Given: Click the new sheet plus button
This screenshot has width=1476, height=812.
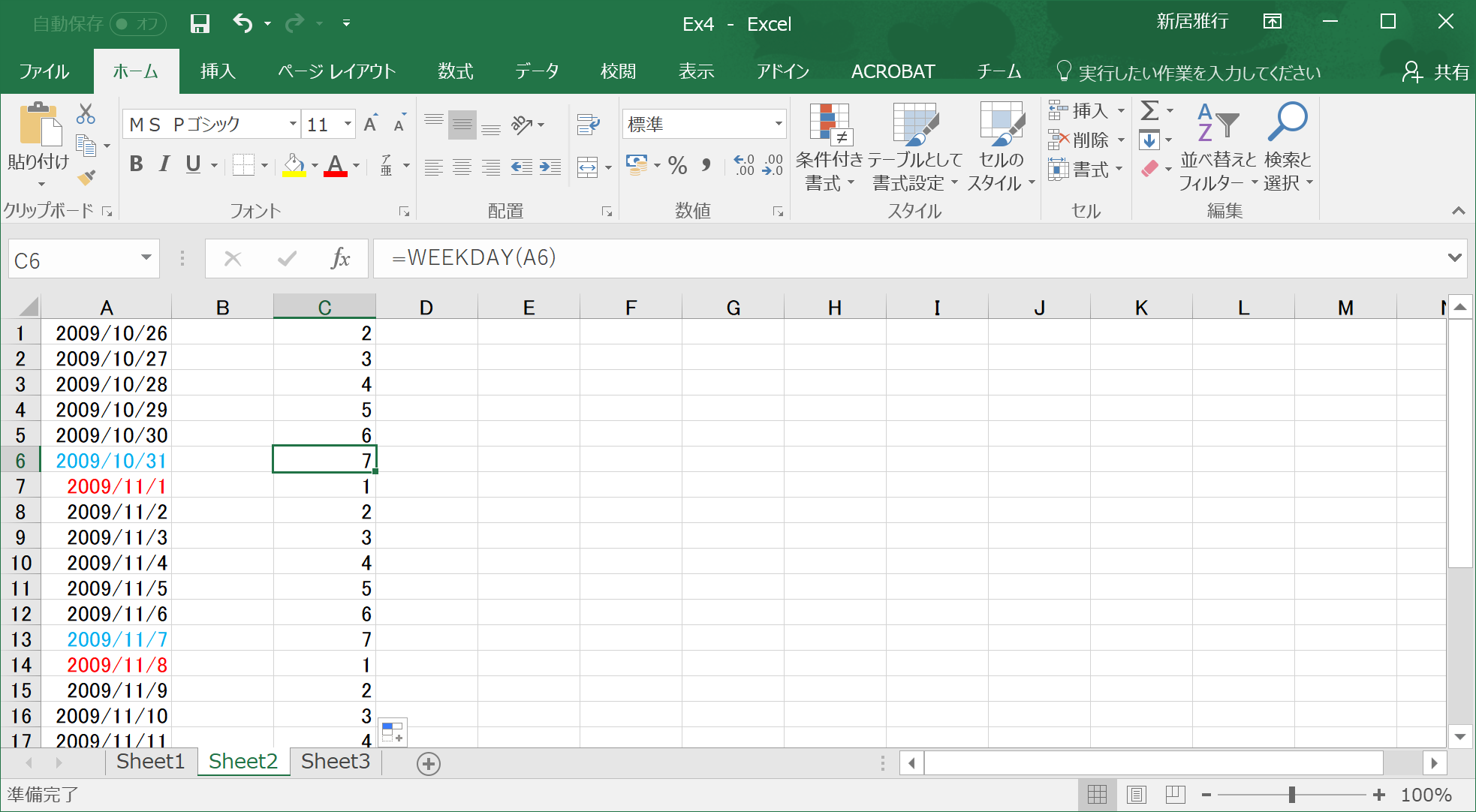Looking at the screenshot, I should [429, 764].
